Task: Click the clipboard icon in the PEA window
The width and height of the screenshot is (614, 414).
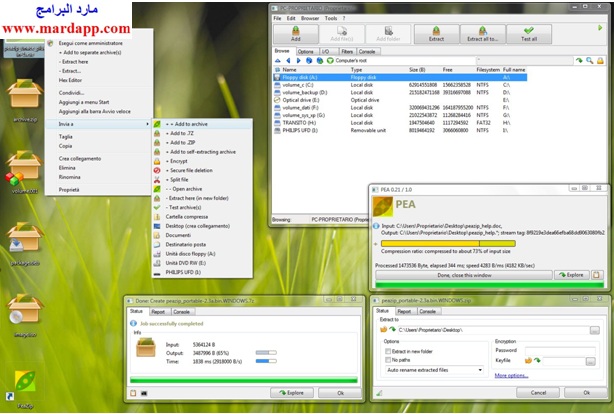Action: (596, 275)
